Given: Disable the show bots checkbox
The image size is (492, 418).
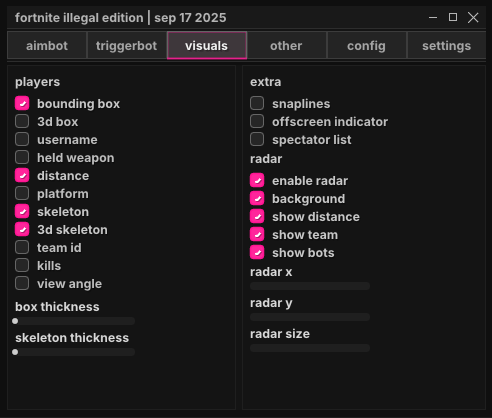Looking at the screenshot, I should pos(257,252).
